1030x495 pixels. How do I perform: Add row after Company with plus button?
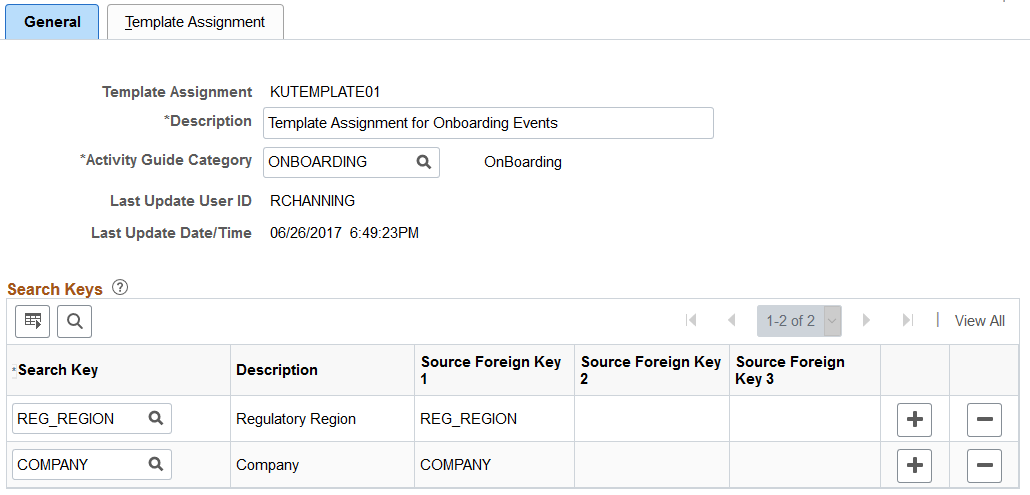click(914, 465)
